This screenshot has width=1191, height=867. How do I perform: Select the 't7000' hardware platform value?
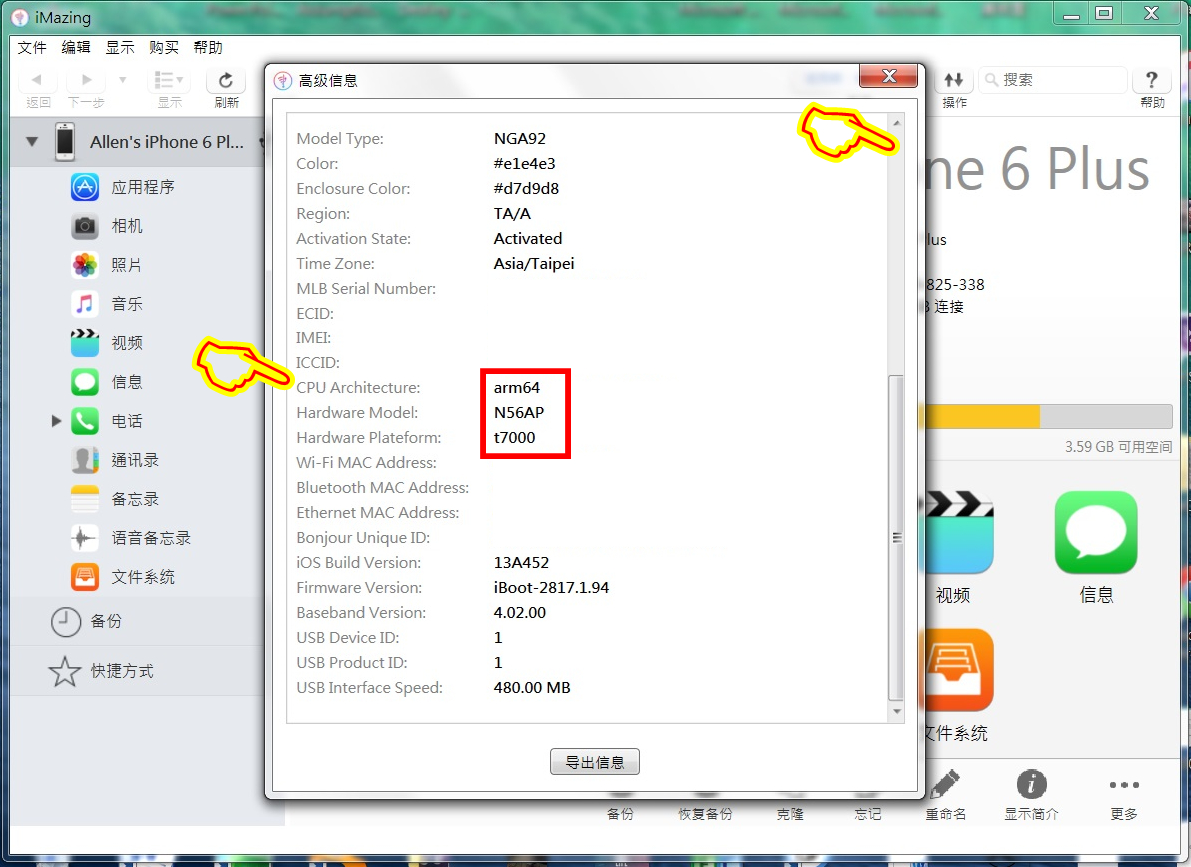point(514,438)
